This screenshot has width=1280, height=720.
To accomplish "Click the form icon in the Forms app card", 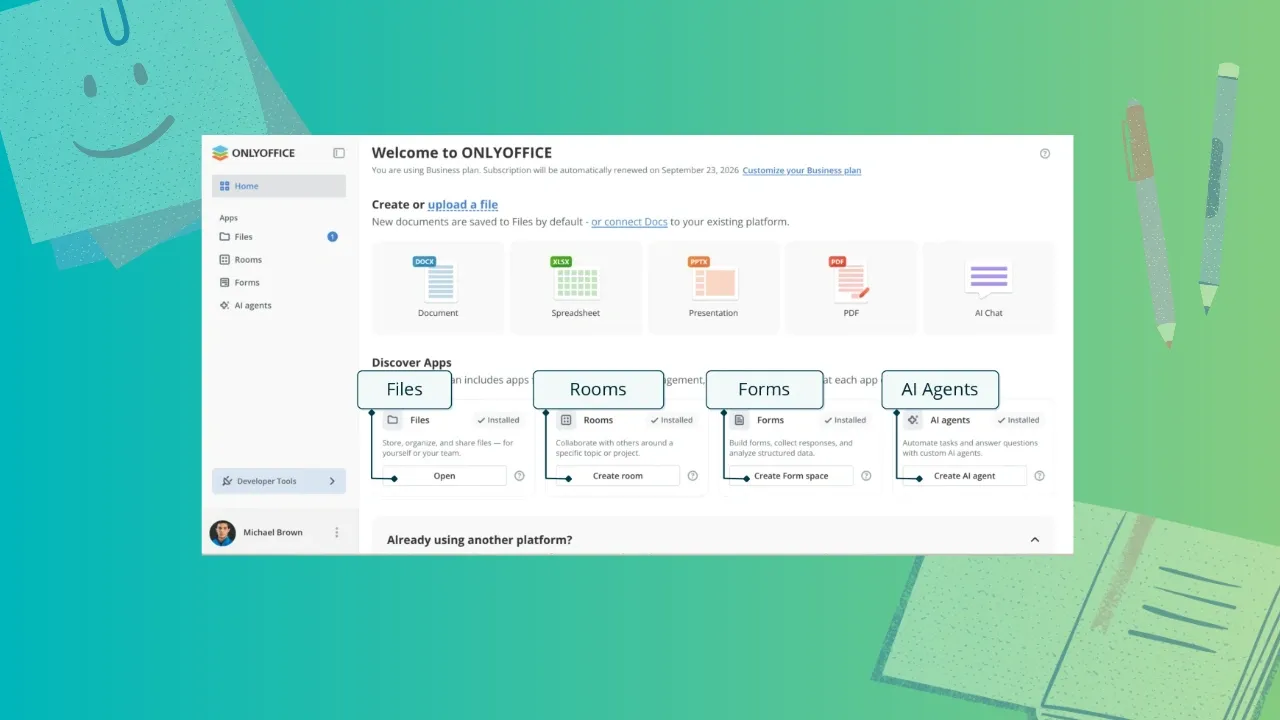I will coord(740,420).
